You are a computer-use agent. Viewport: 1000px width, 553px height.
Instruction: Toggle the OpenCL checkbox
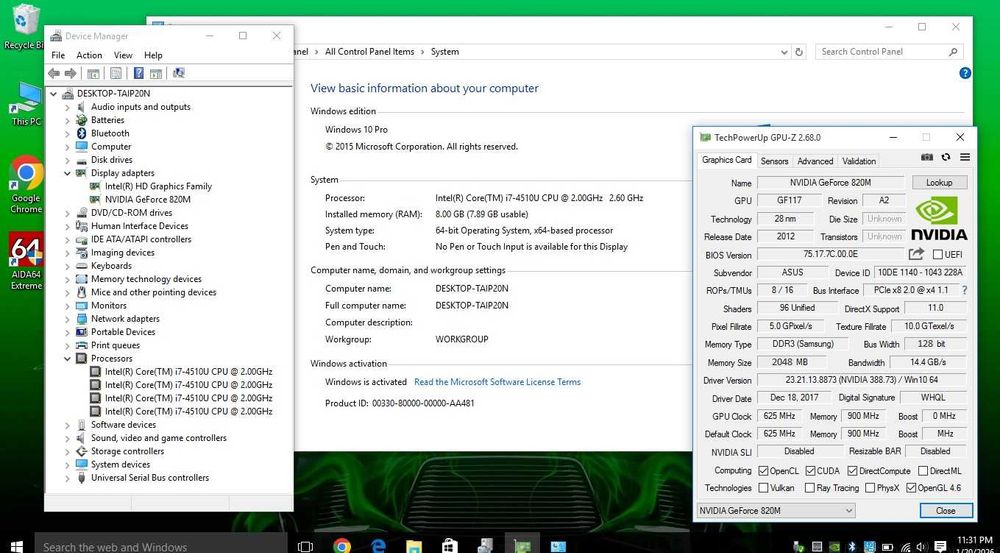[763, 471]
